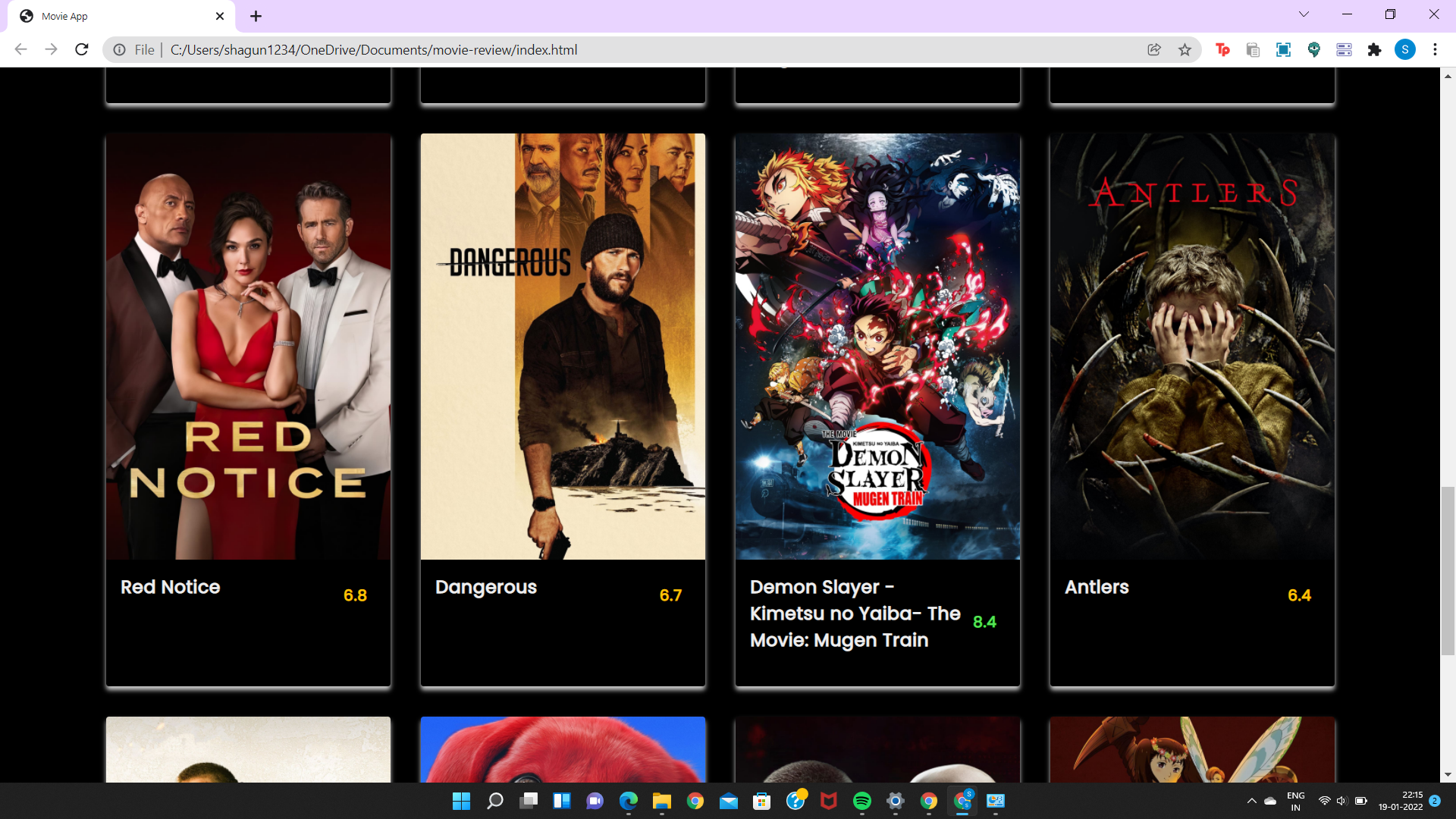Open the Mail app from taskbar

729,801
